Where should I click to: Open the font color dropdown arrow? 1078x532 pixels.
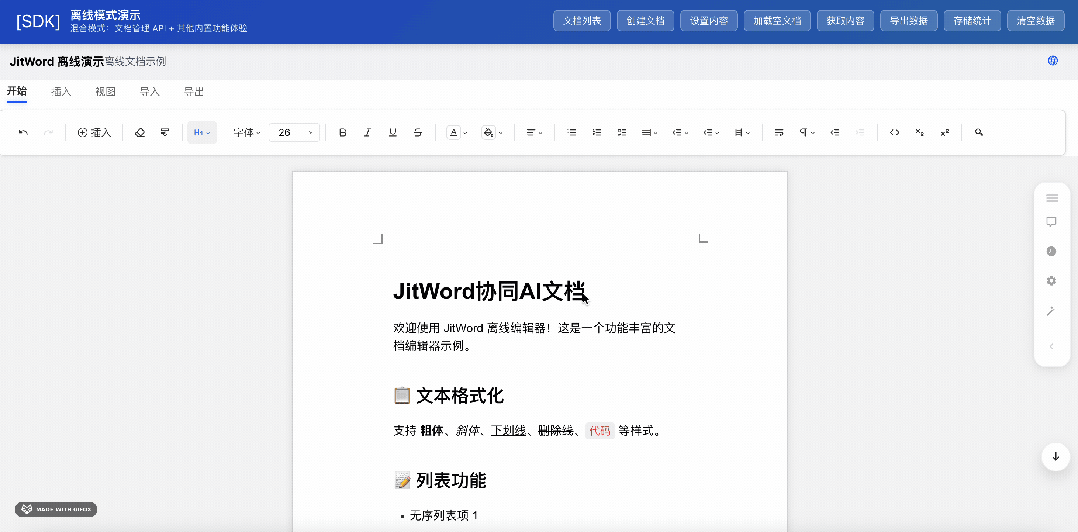465,133
